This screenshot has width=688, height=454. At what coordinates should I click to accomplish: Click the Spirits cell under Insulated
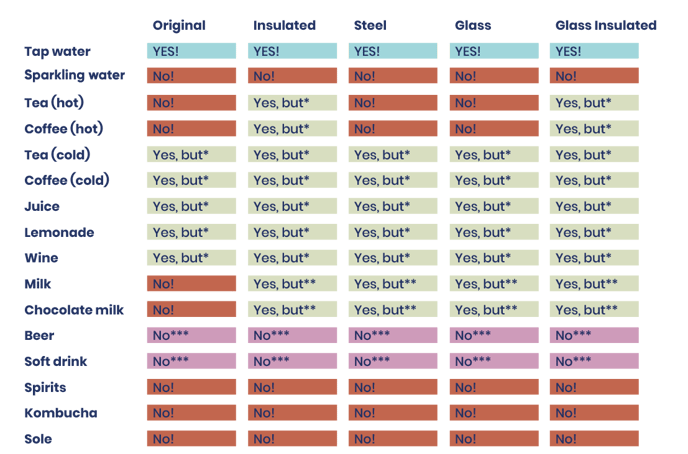(292, 387)
